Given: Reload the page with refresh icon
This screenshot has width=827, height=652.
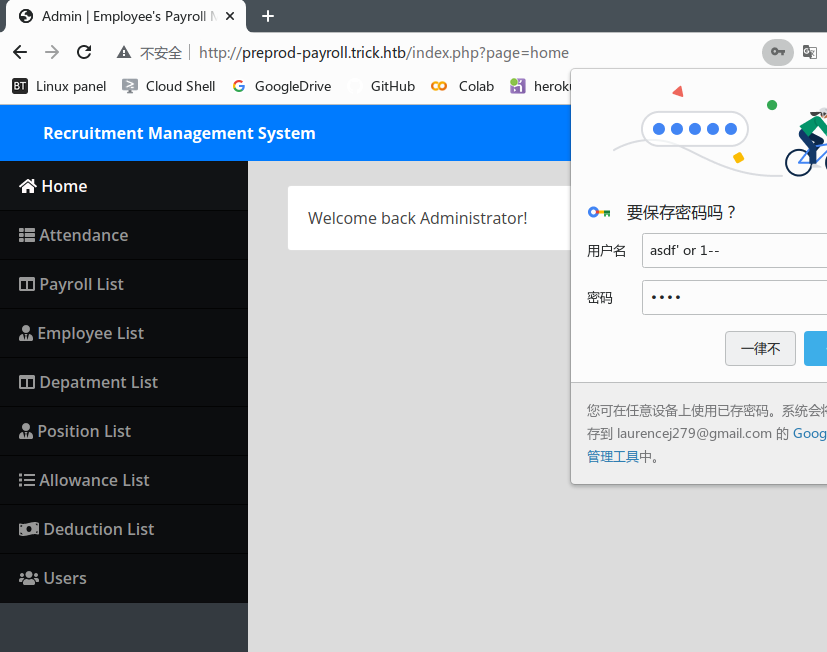Looking at the screenshot, I should [84, 53].
